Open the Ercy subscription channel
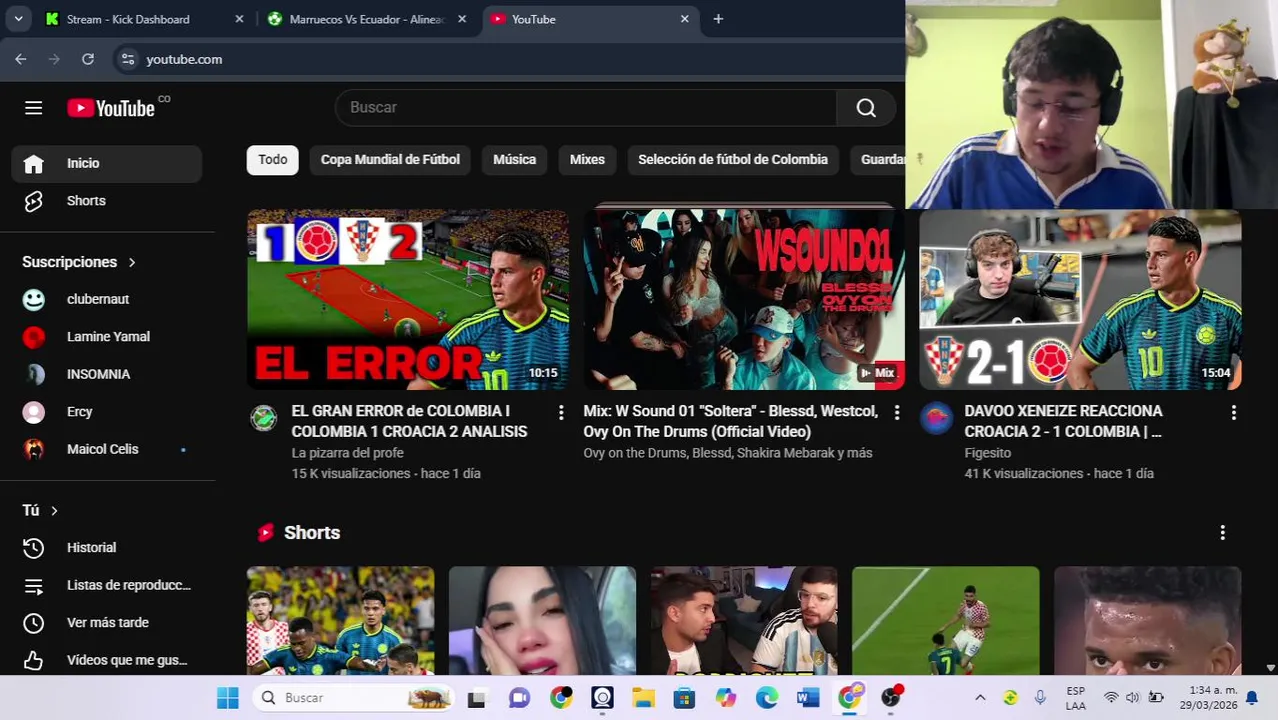The width and height of the screenshot is (1278, 720). coord(107,412)
